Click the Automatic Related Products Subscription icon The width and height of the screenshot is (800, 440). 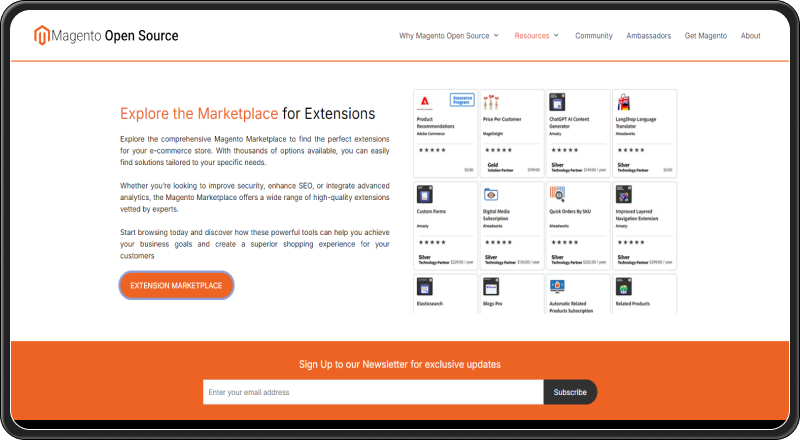click(x=558, y=286)
